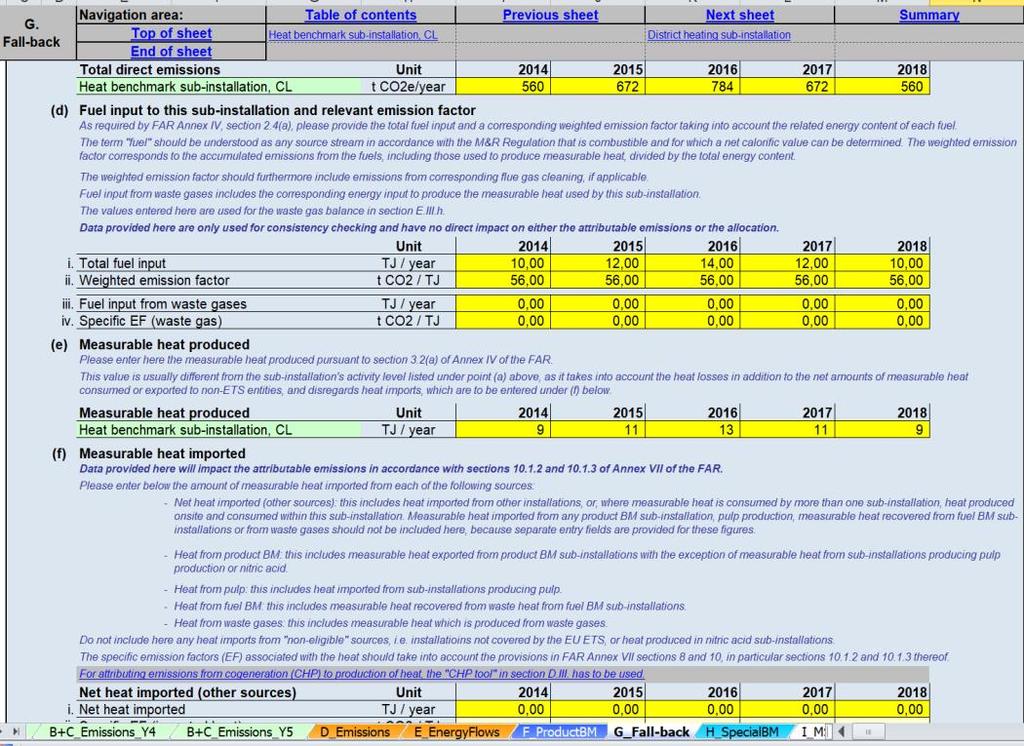Click the 'Weighted emission factor' row label

click(x=154, y=280)
